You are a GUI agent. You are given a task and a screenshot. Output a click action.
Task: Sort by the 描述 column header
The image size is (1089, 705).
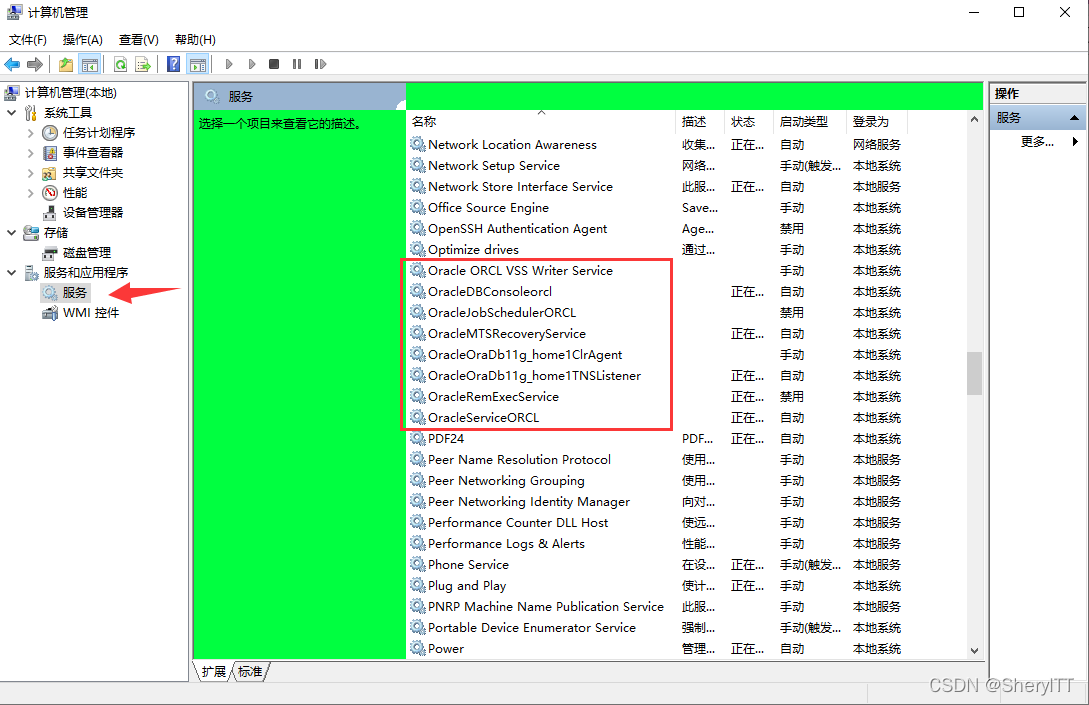(x=699, y=122)
